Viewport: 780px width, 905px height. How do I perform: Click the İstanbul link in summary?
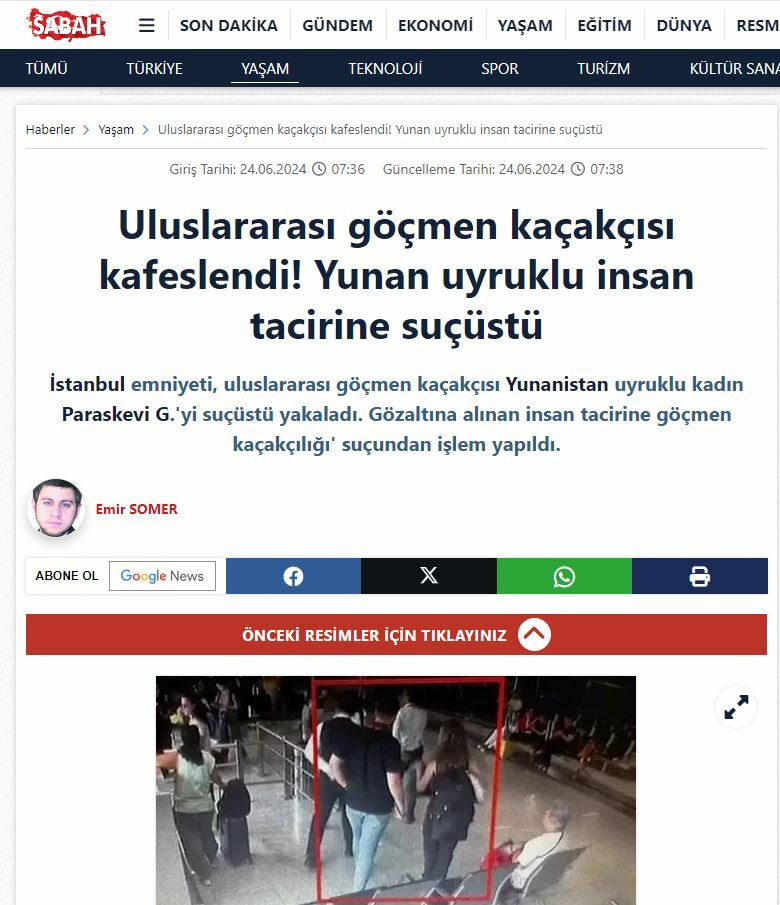point(87,384)
